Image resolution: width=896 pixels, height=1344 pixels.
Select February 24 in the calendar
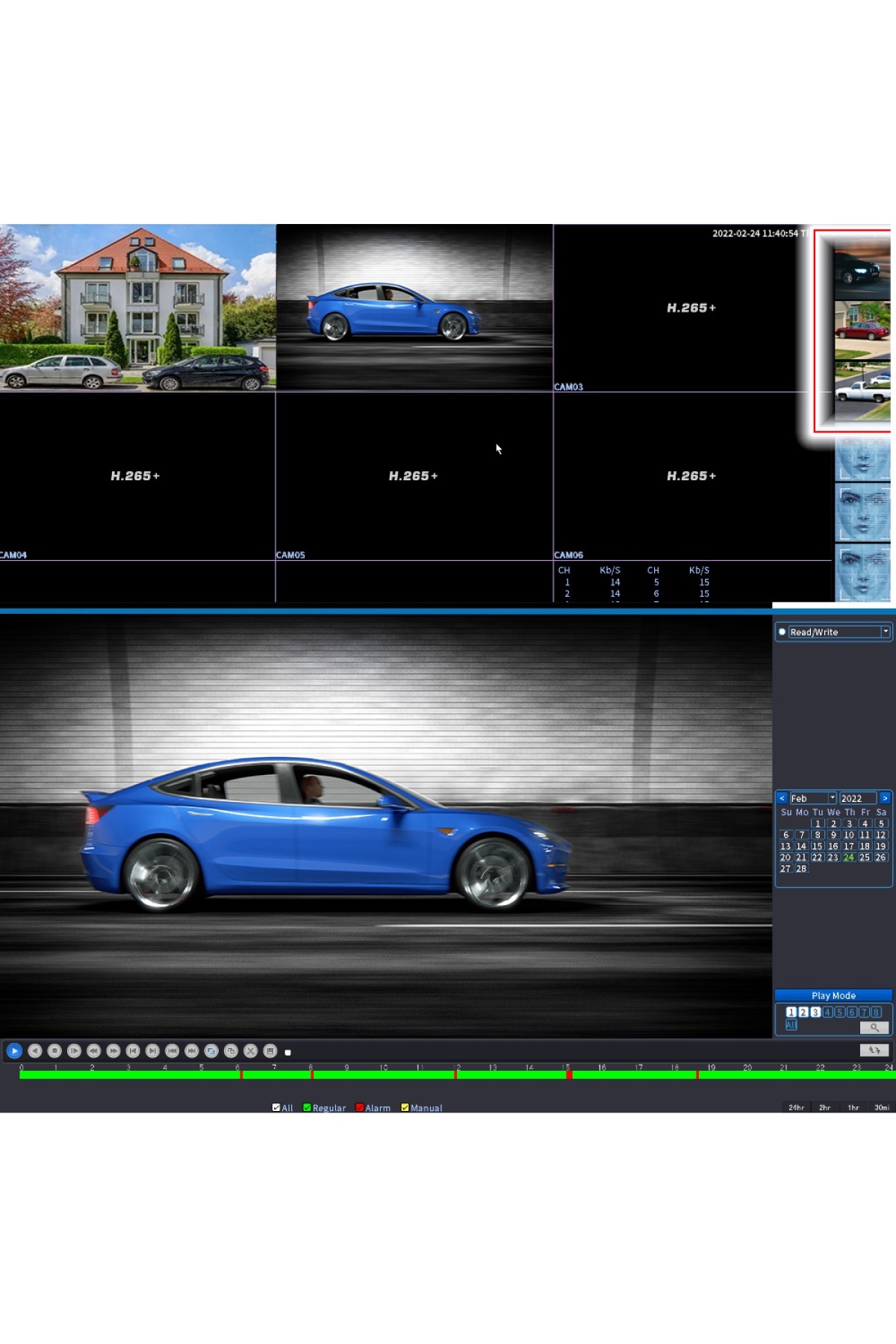[x=849, y=857]
